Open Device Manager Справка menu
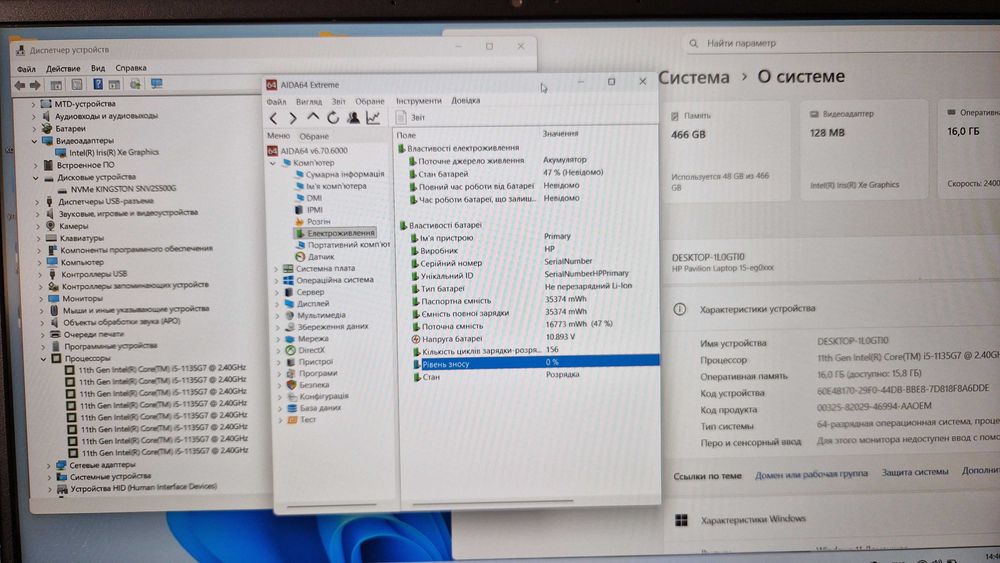 click(131, 68)
